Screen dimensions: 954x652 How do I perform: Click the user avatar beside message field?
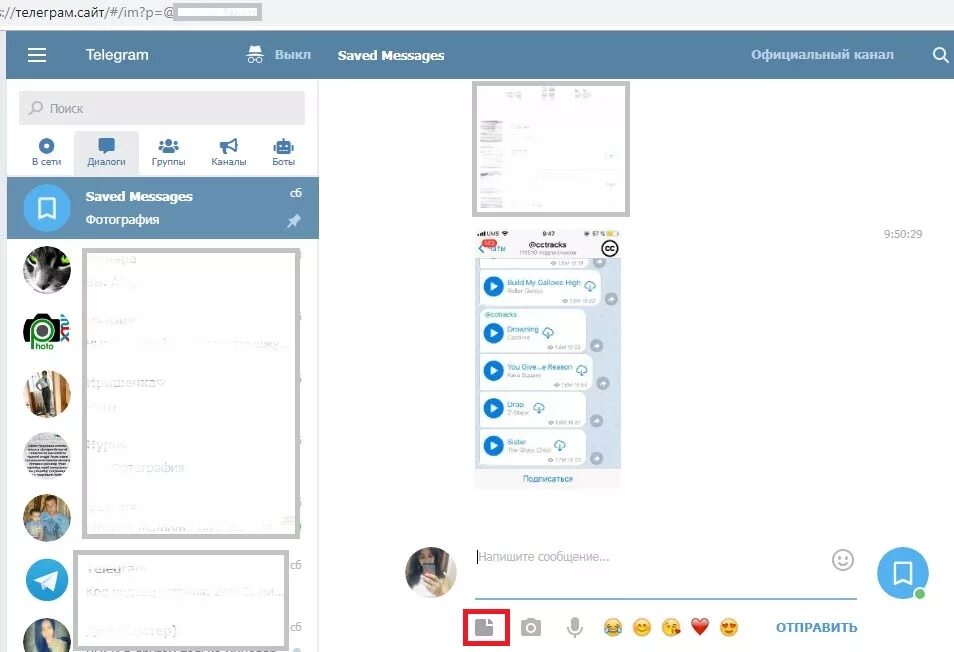431,572
